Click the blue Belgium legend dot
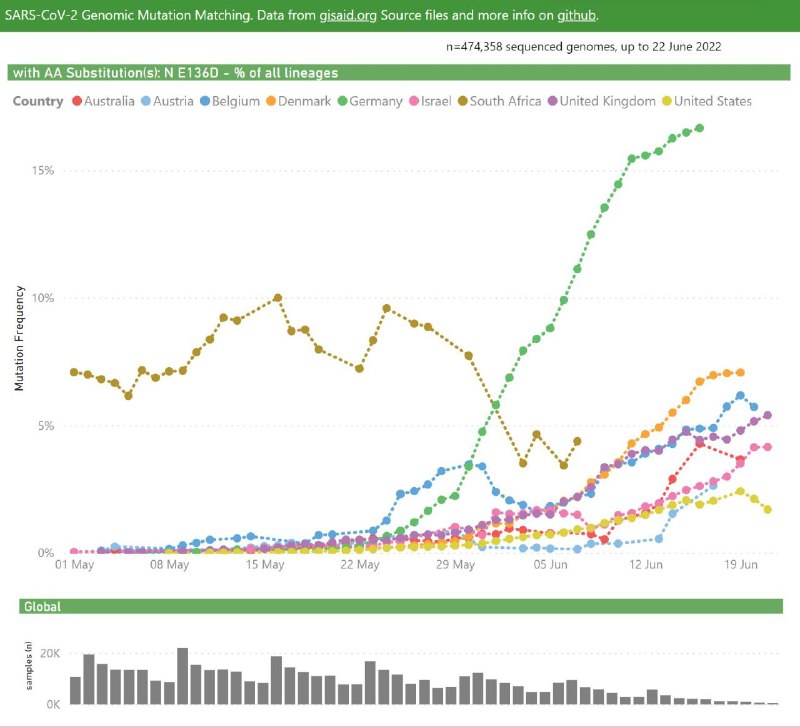This screenshot has height=727, width=800. click(205, 101)
